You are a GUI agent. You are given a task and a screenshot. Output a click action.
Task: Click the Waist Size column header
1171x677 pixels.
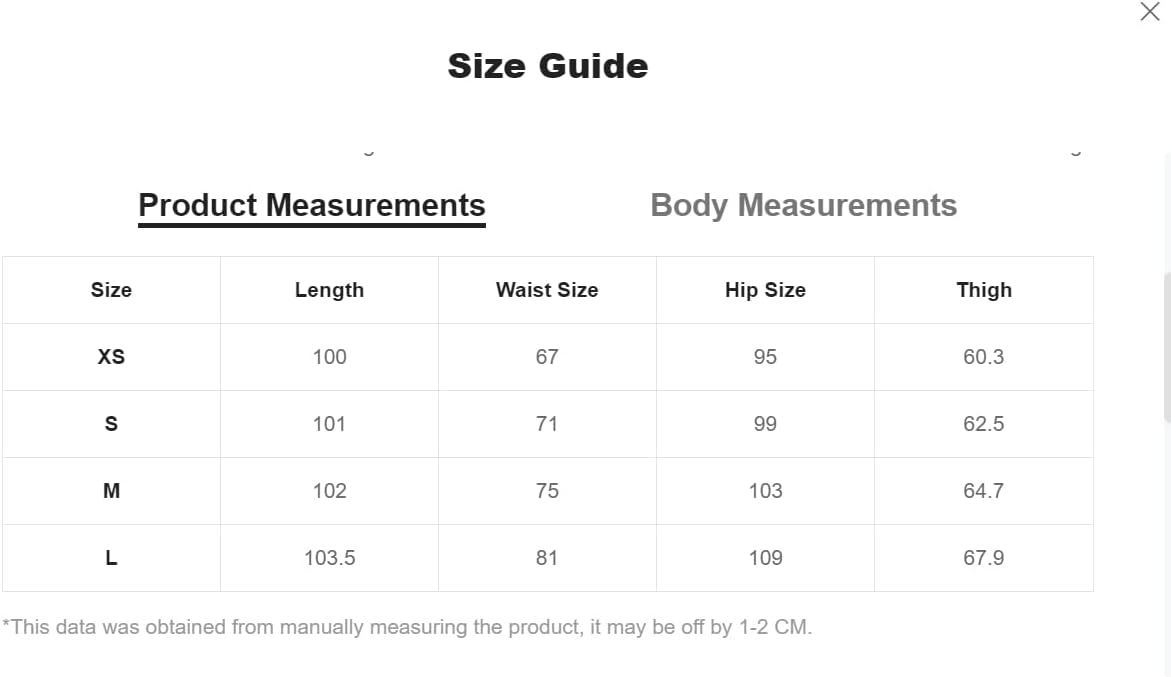(x=547, y=290)
